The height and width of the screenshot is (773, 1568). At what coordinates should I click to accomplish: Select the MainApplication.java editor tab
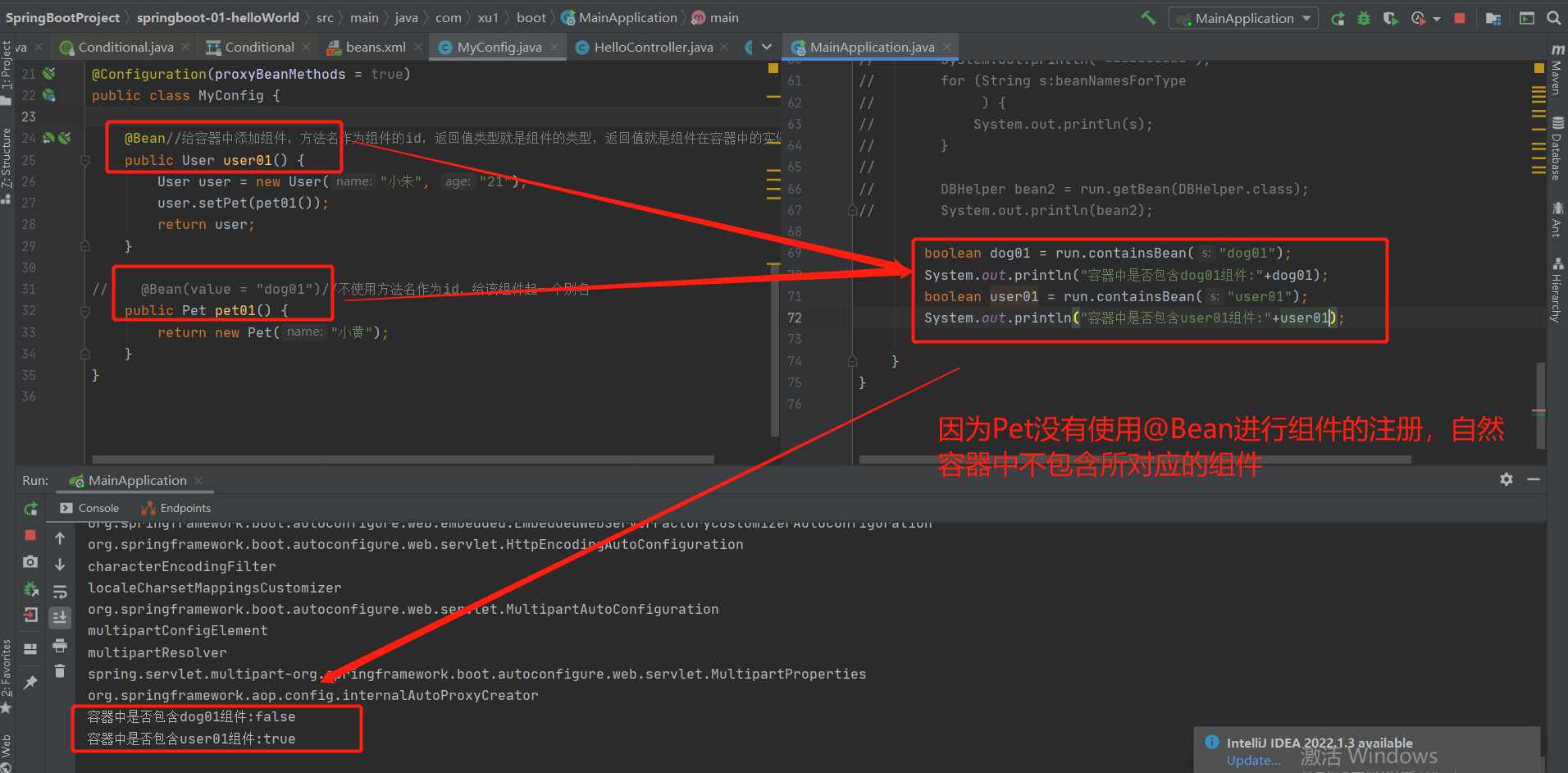coord(871,48)
